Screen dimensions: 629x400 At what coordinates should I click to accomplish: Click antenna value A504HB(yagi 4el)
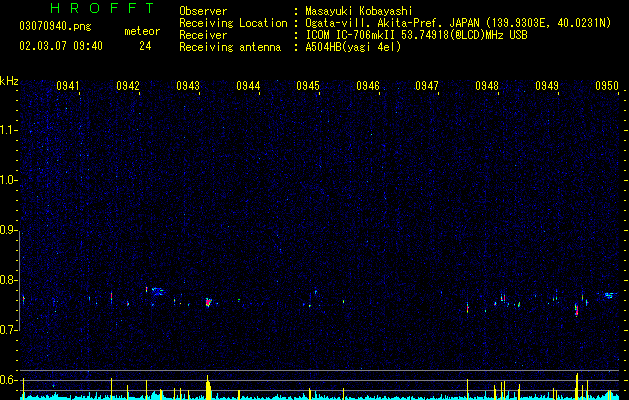point(353,47)
